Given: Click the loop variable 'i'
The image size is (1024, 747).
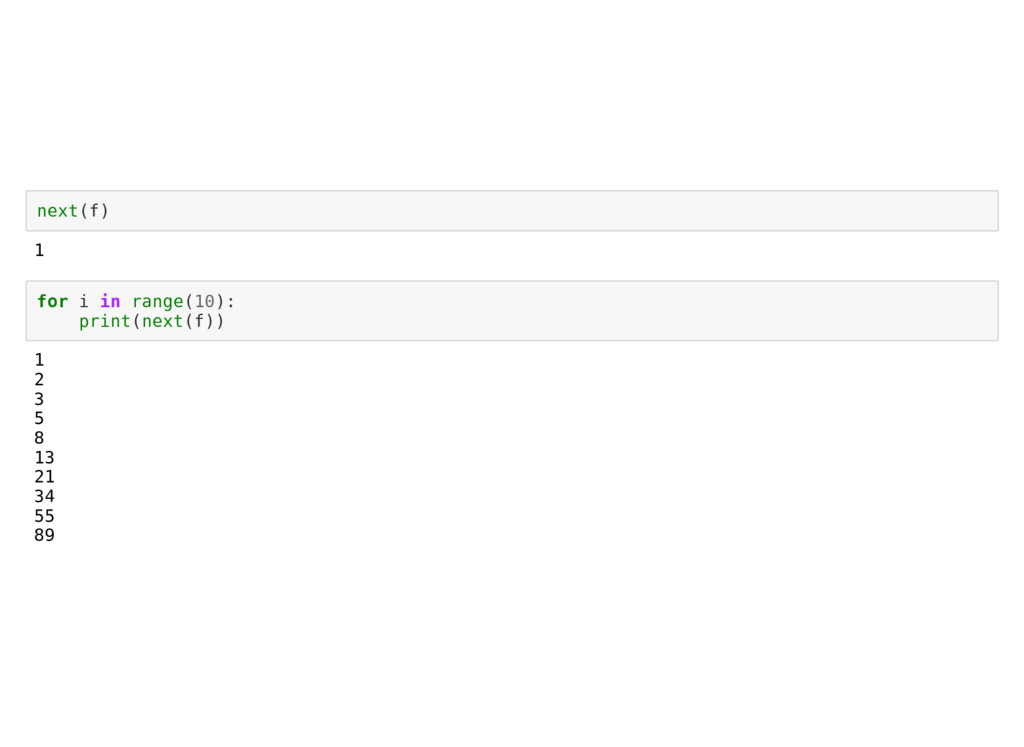Looking at the screenshot, I should 84,301.
